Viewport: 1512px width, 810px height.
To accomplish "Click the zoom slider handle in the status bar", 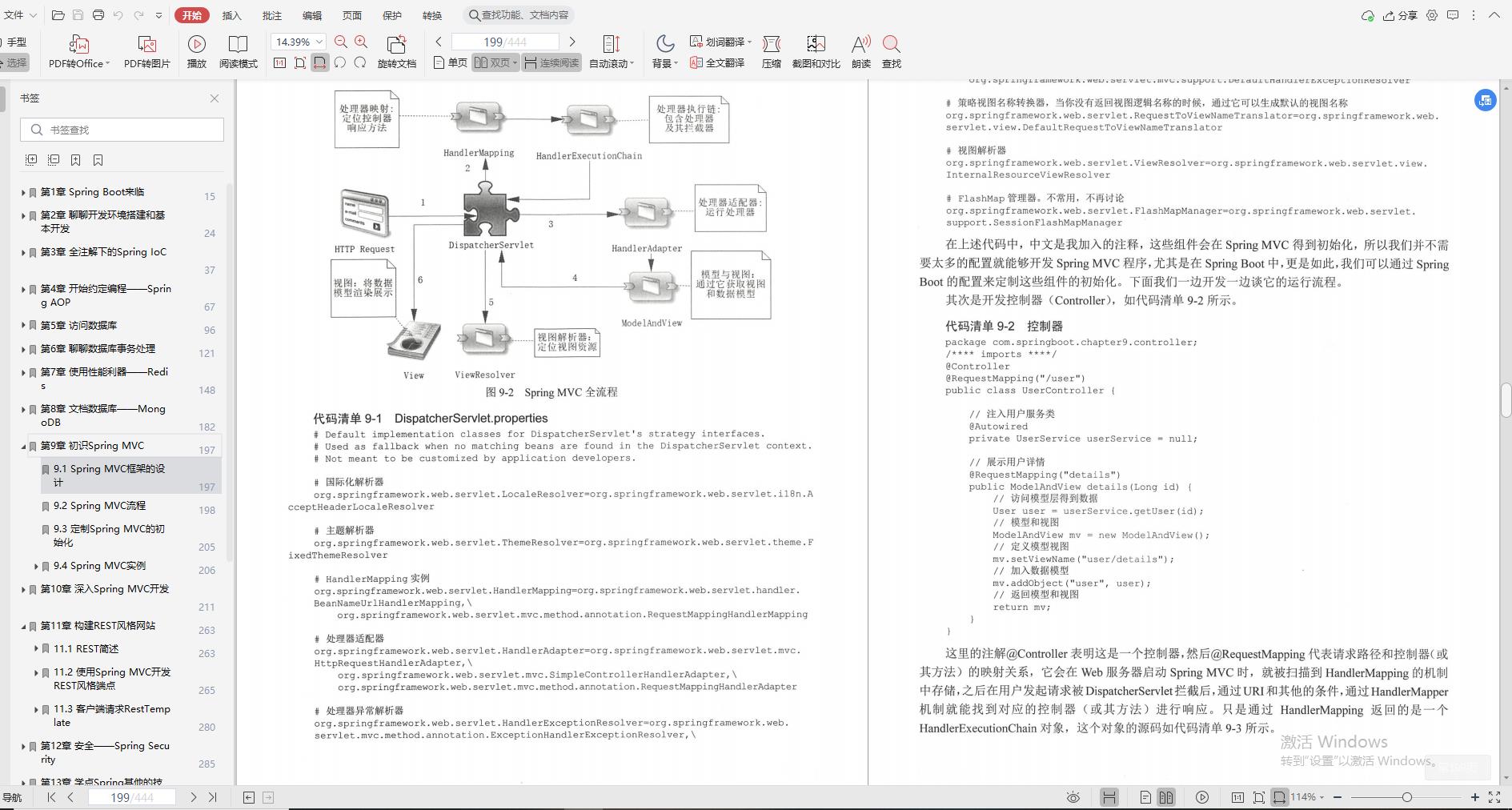I will pos(1406,797).
